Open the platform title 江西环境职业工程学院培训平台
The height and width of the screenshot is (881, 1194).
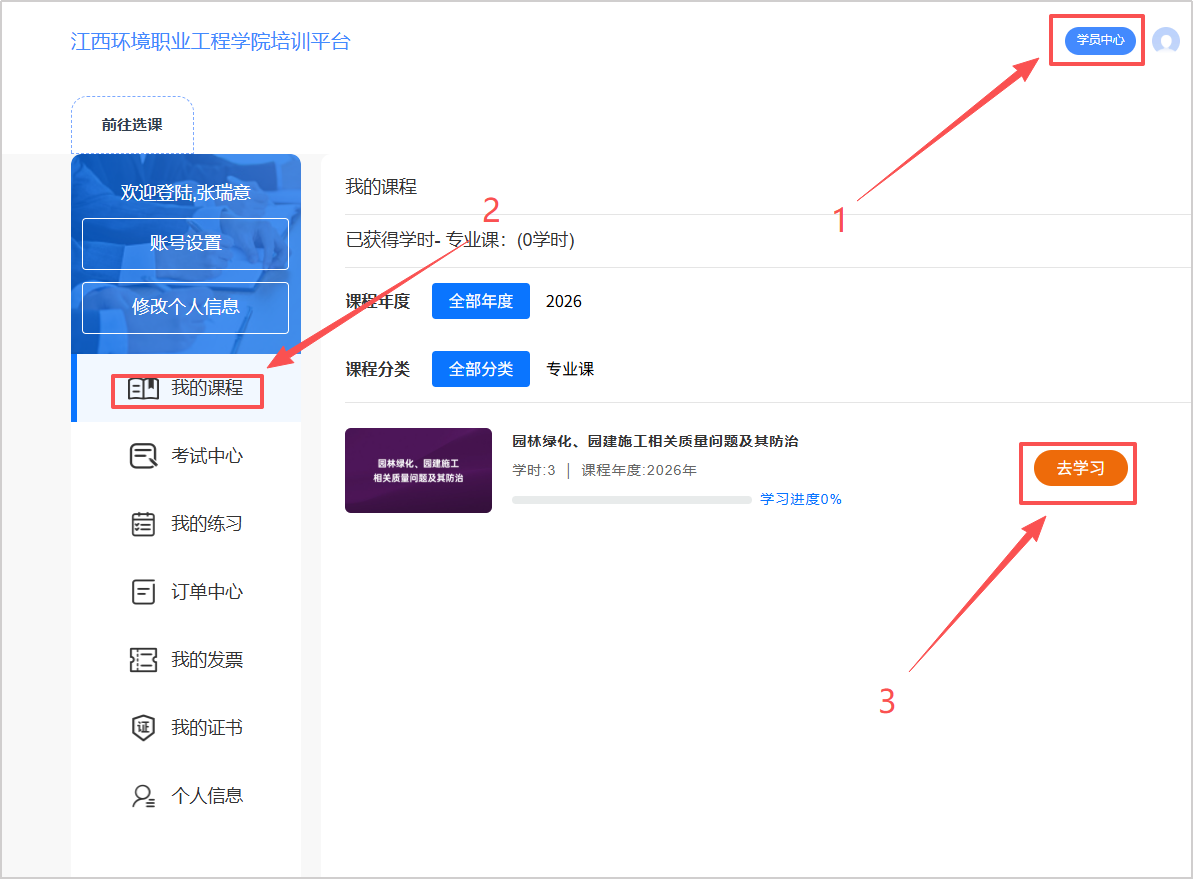click(211, 42)
